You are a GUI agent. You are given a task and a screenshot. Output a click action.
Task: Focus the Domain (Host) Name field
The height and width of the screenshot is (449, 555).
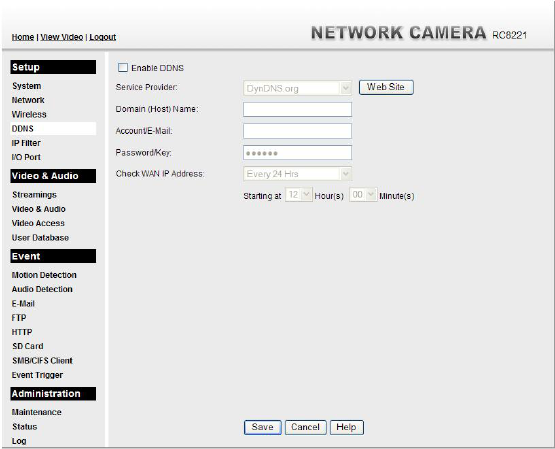[x=297, y=109]
